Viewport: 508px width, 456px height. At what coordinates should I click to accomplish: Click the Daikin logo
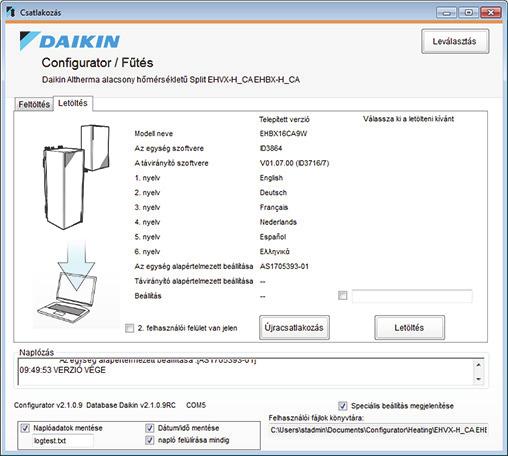click(x=69, y=41)
